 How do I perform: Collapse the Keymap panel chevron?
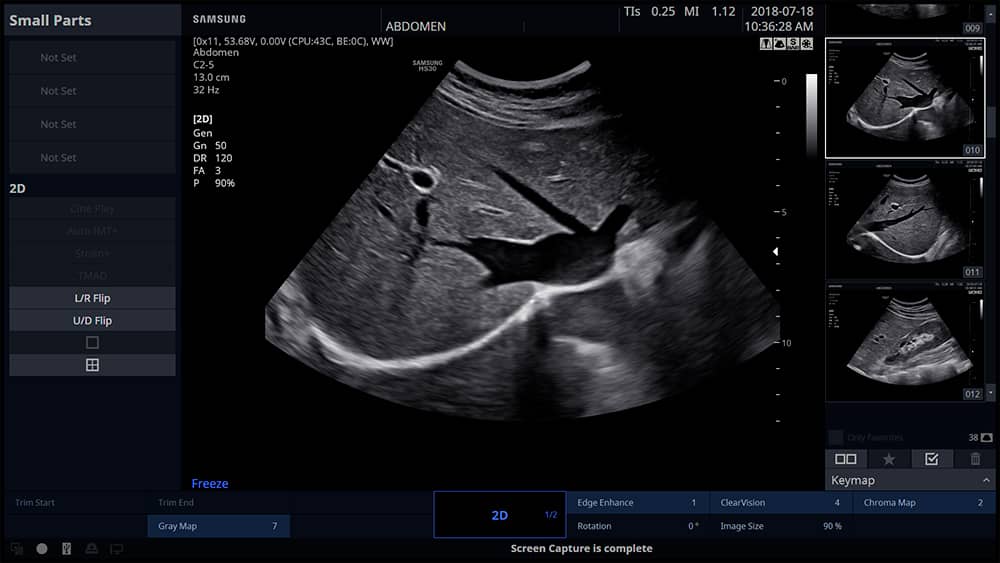tap(985, 481)
